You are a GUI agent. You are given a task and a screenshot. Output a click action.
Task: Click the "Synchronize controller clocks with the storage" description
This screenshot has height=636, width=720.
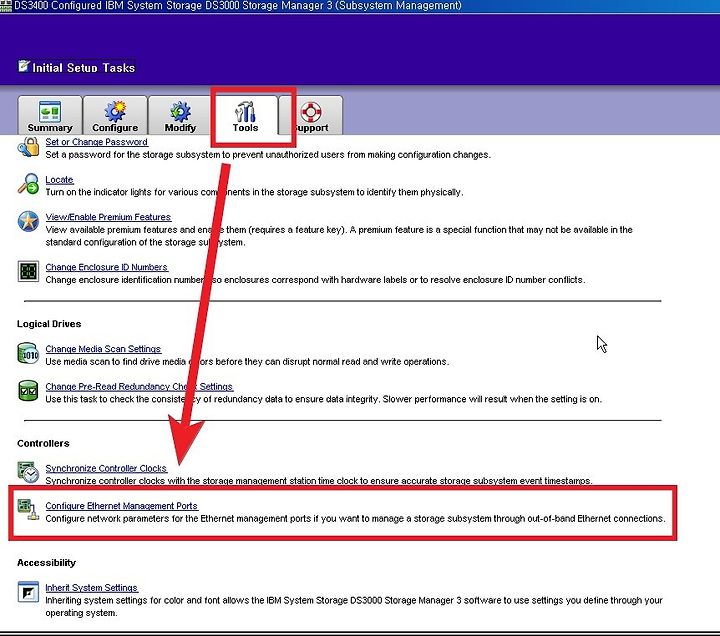[319, 481]
